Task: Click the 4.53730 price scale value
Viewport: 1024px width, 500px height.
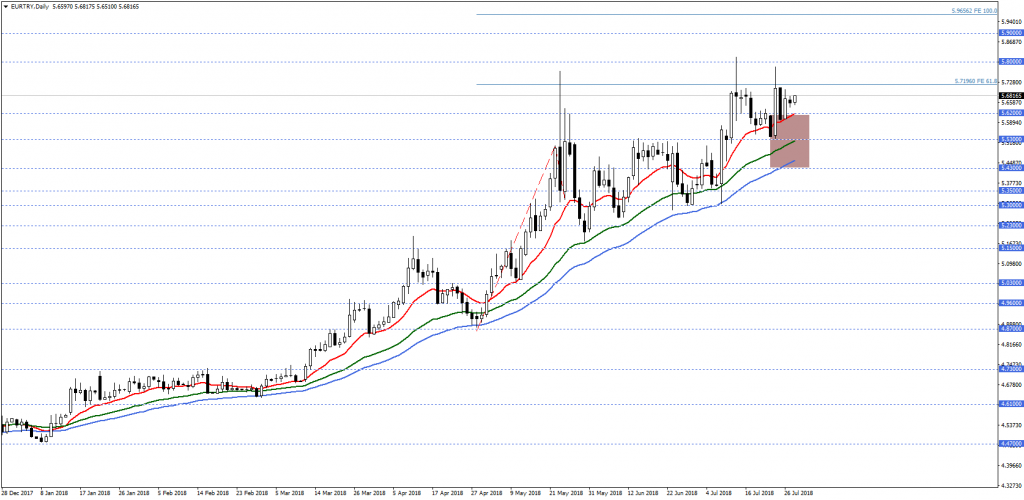Action: [1011, 425]
